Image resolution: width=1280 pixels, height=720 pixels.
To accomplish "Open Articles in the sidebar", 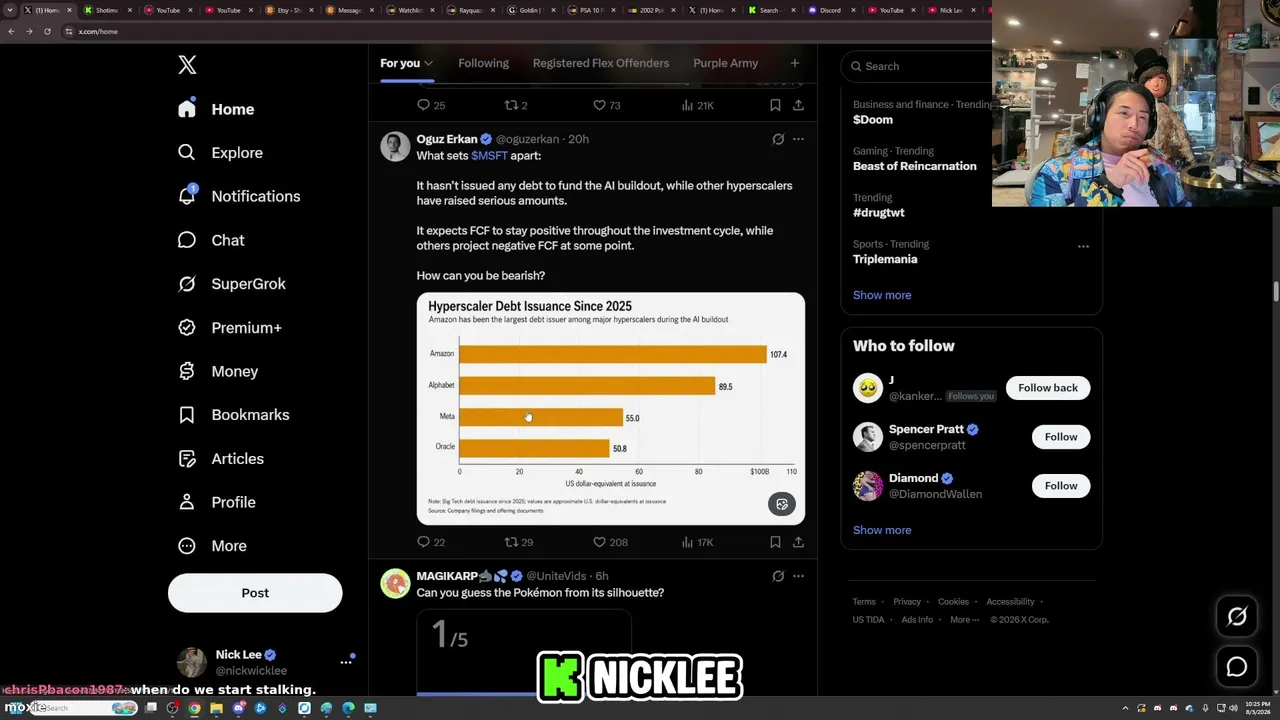I will (220, 458).
